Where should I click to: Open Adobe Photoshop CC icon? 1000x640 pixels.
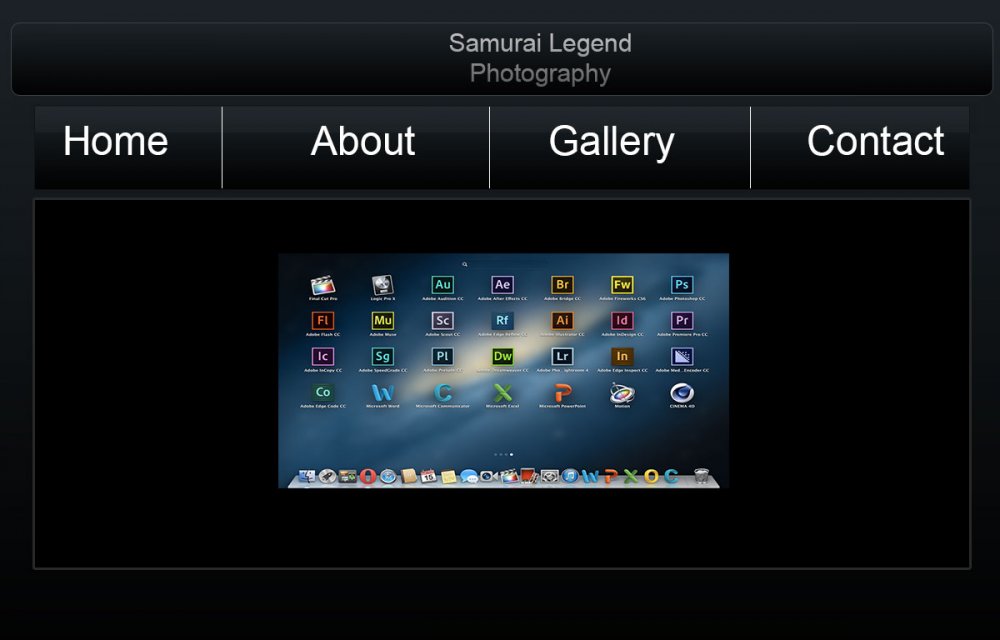[x=682, y=286]
